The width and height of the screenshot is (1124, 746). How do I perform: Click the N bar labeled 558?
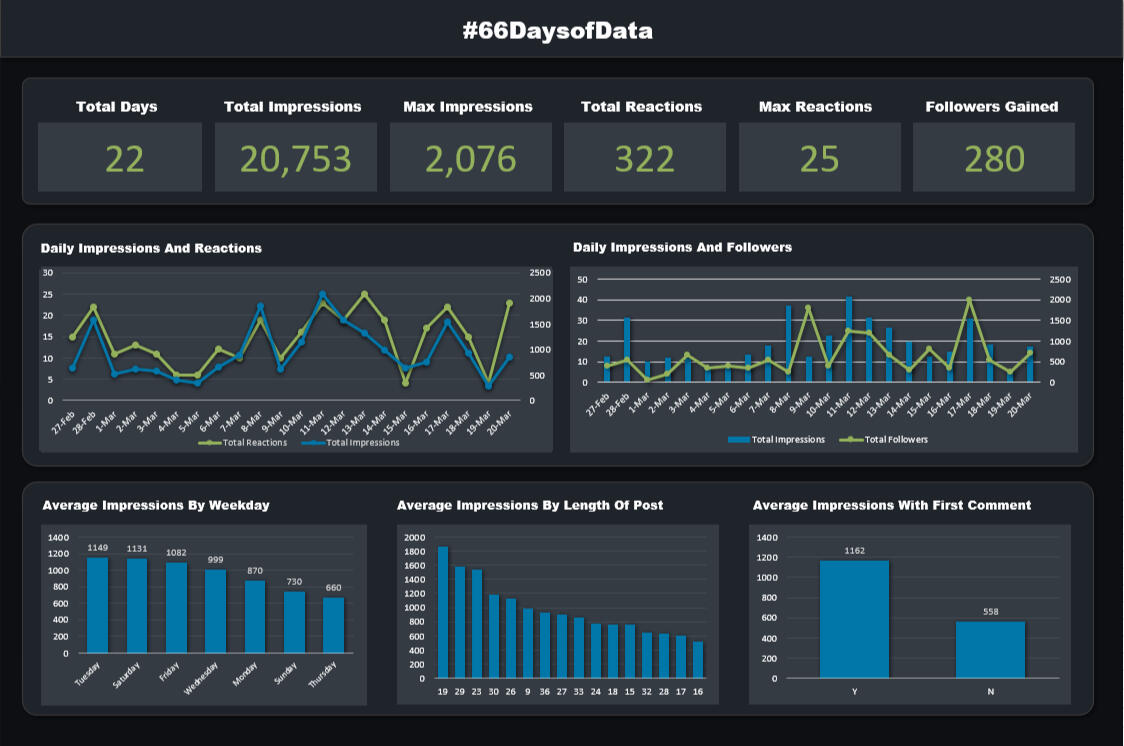tap(990, 649)
